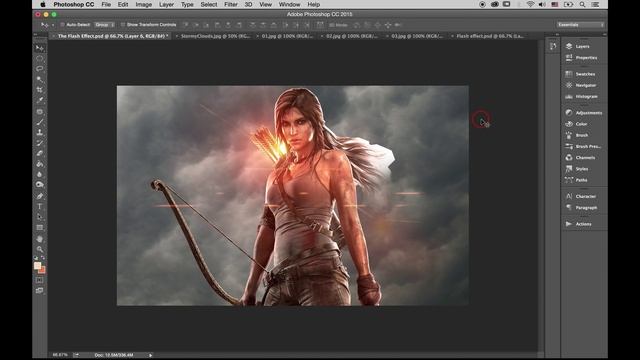Open the Image menu

[144, 4]
